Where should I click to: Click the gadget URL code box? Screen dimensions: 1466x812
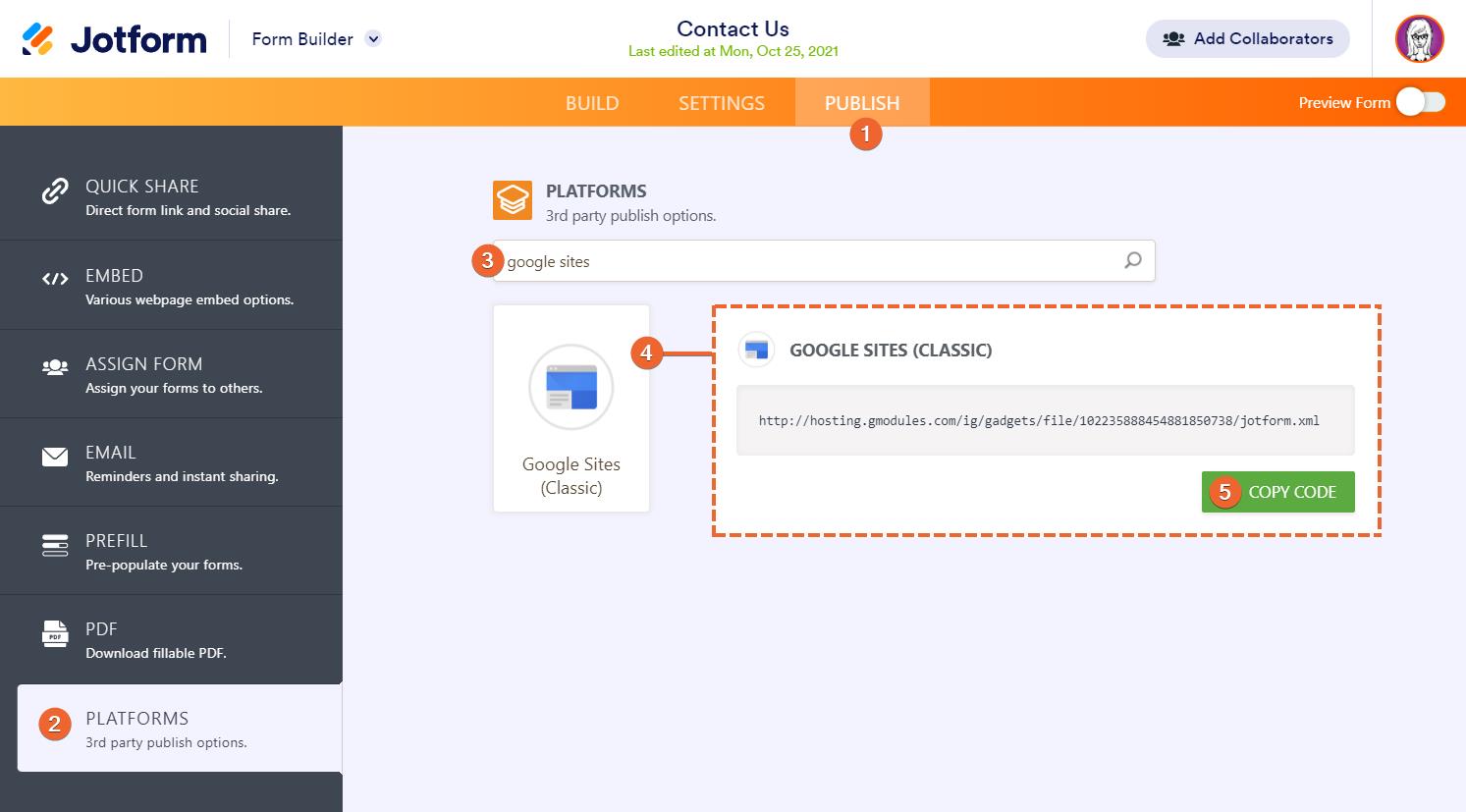pyautogui.click(x=1046, y=420)
